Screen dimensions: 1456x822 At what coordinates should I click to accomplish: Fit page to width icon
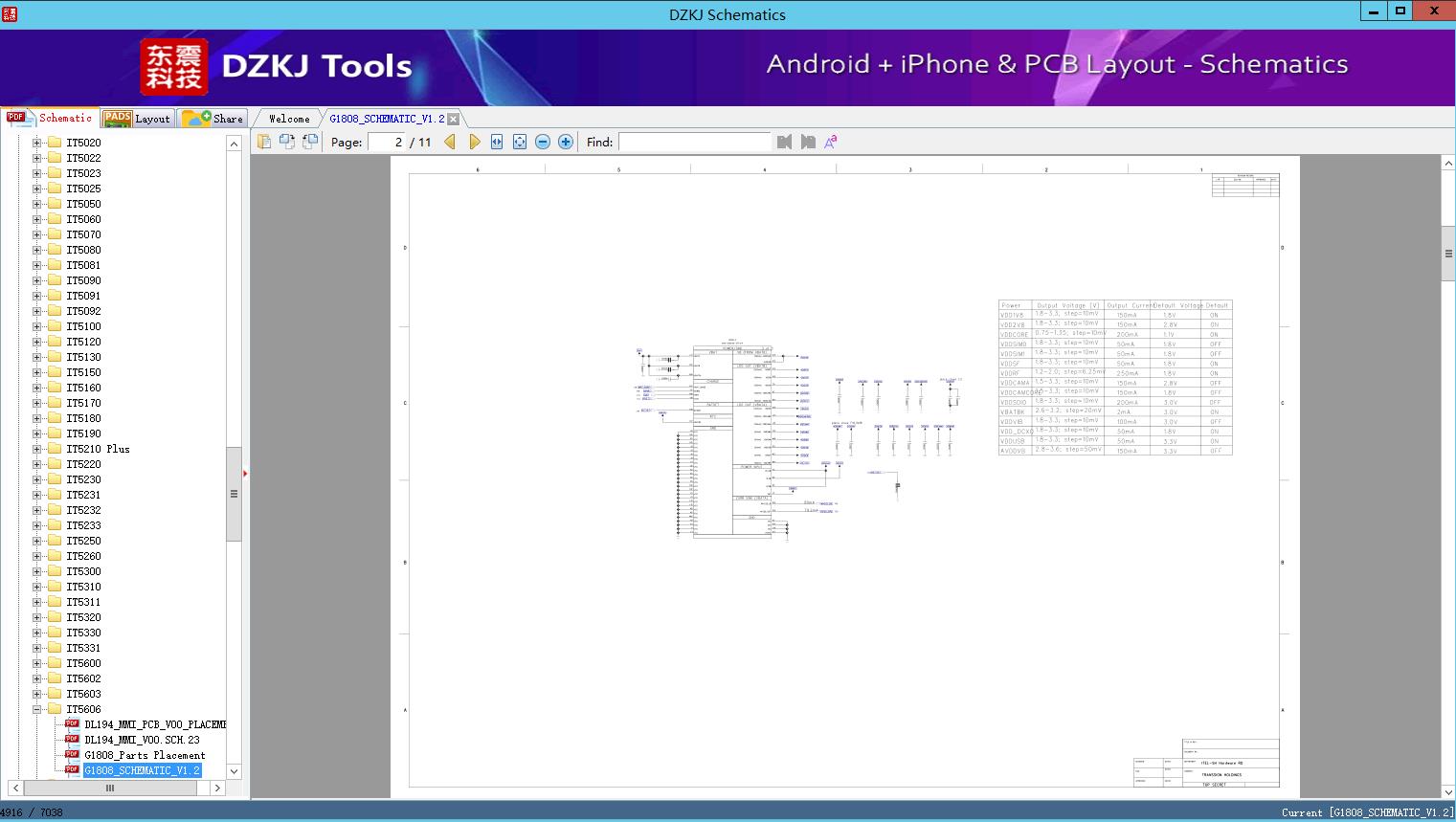(497, 142)
